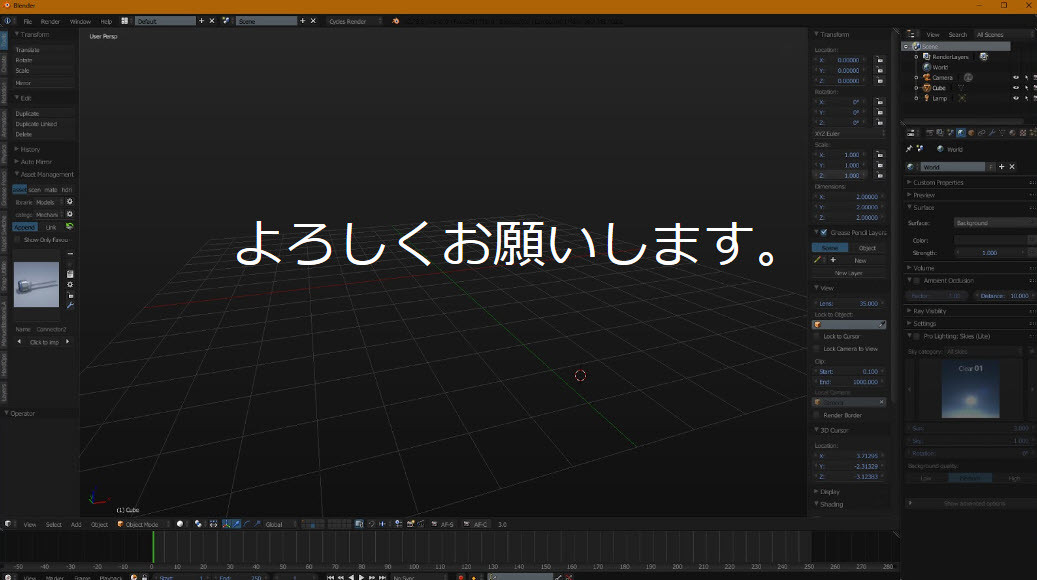This screenshot has width=1037, height=580.
Task: Select the Lamp object in outliner
Action: [x=940, y=98]
